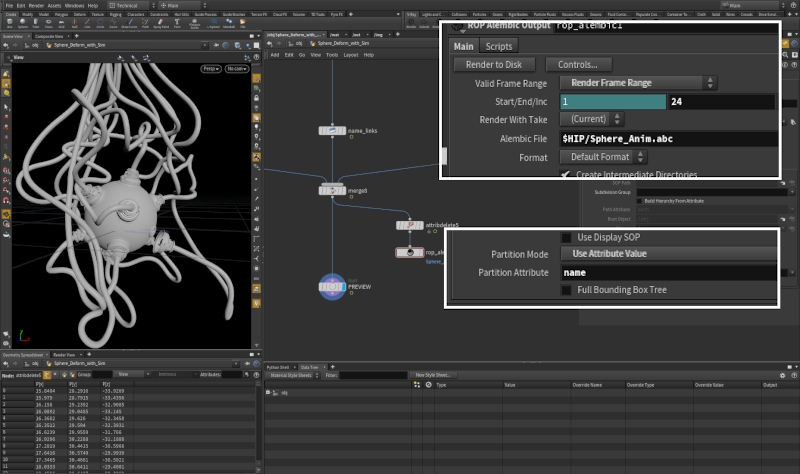Click the name_links node icon

tap(331, 131)
